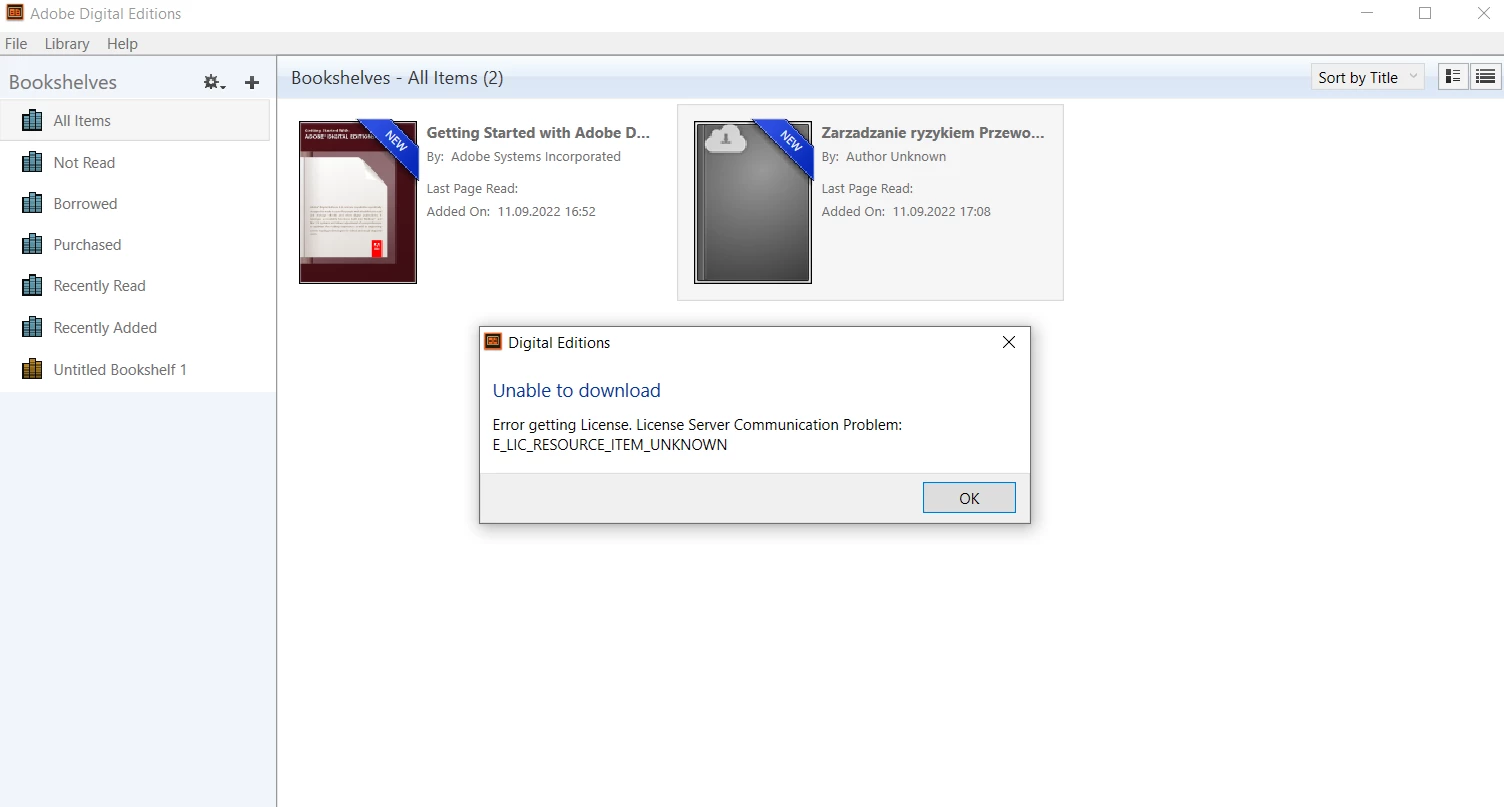Viewport: 1504px width, 807px height.
Task: Click Added On 11.09.2022 17:08 text
Action: coord(906,211)
